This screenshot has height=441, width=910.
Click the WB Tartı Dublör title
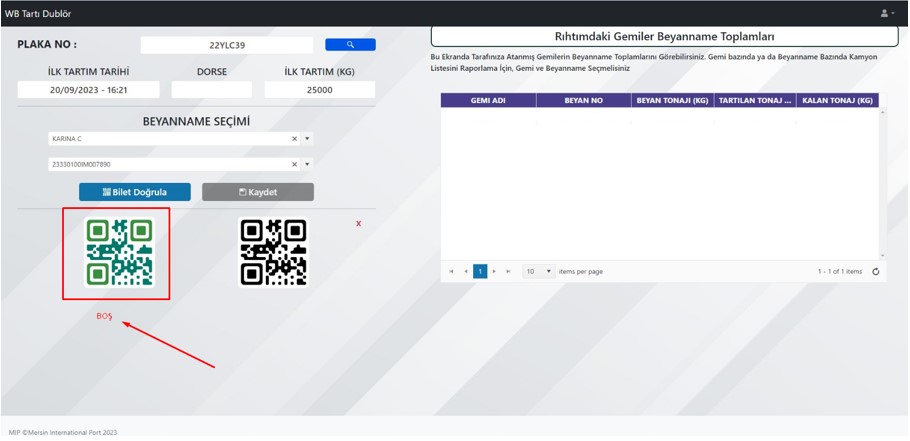(38, 13)
